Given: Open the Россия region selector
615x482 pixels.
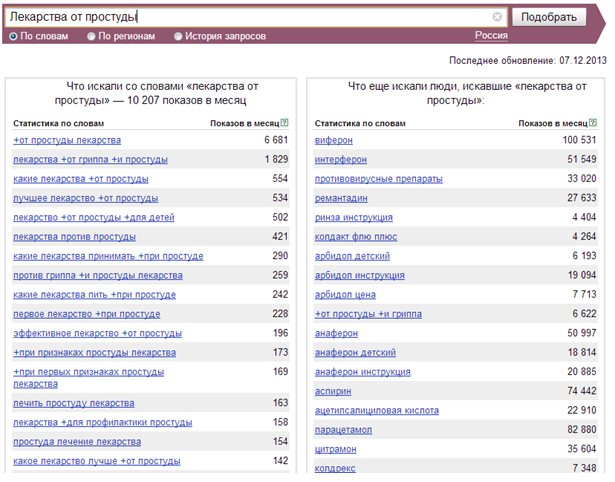Looking at the screenshot, I should [x=491, y=36].
